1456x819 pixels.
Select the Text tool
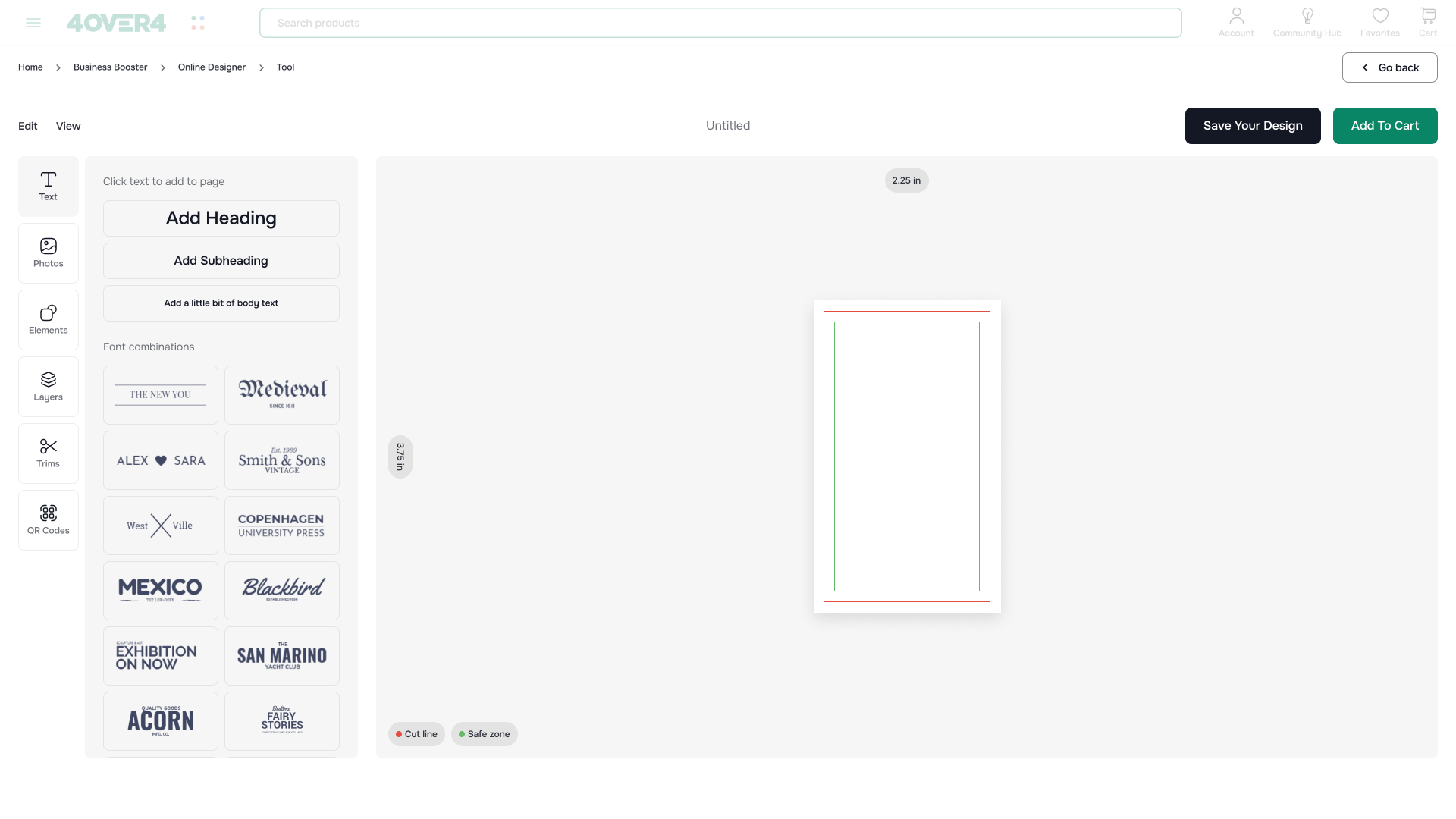point(48,187)
